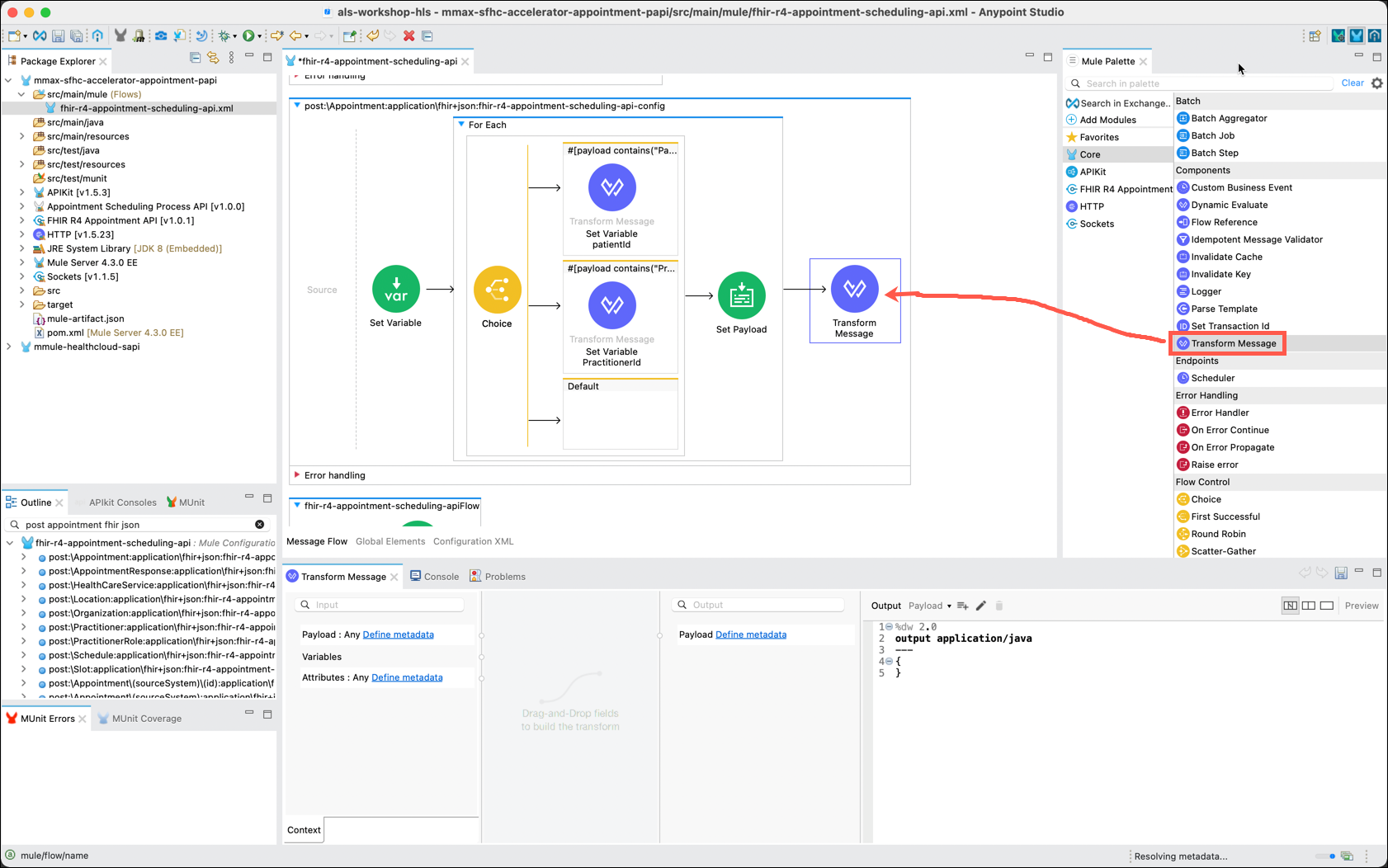Open the Console tab

(x=434, y=577)
